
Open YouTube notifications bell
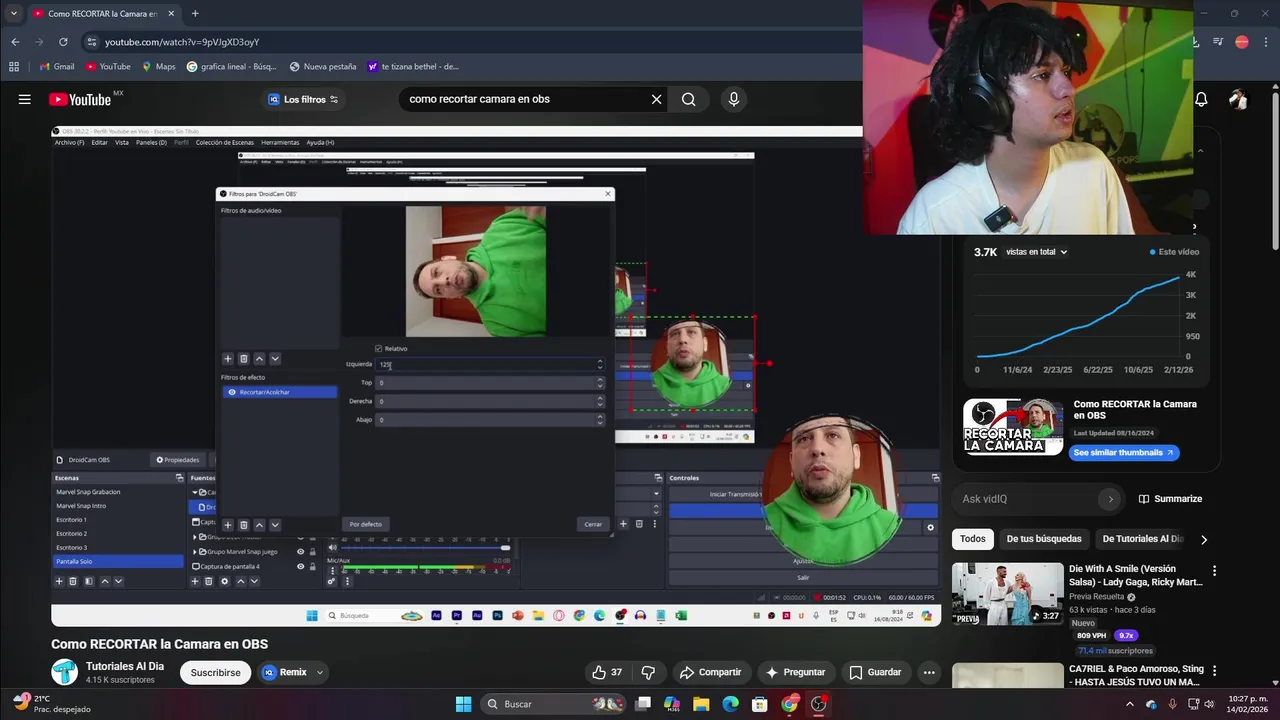(1201, 99)
